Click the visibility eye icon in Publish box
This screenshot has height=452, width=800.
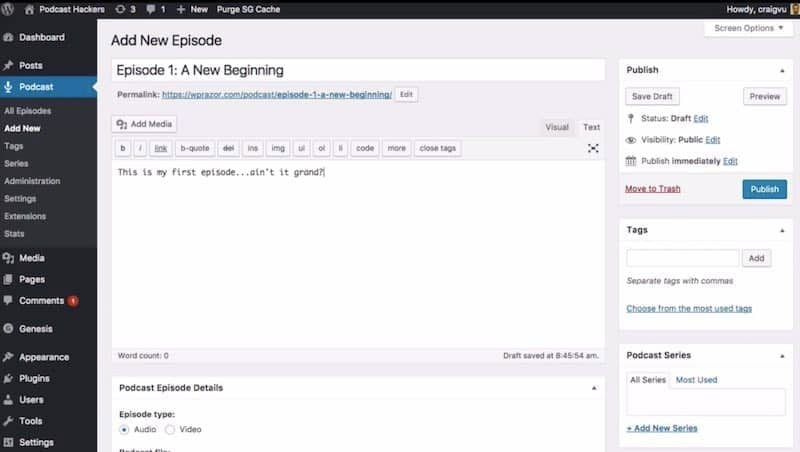(631, 140)
